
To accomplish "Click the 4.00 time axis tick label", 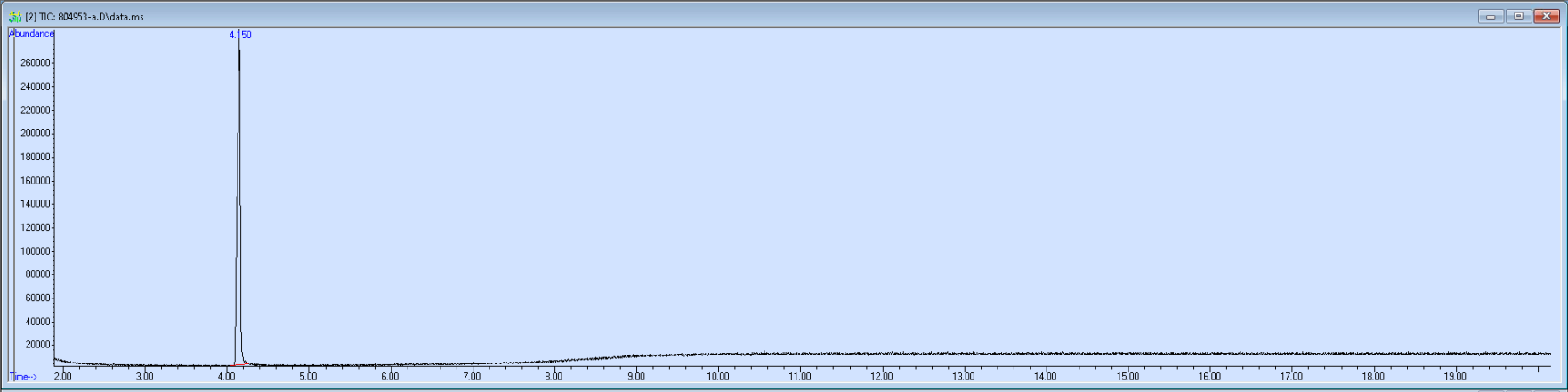I will coord(226,377).
